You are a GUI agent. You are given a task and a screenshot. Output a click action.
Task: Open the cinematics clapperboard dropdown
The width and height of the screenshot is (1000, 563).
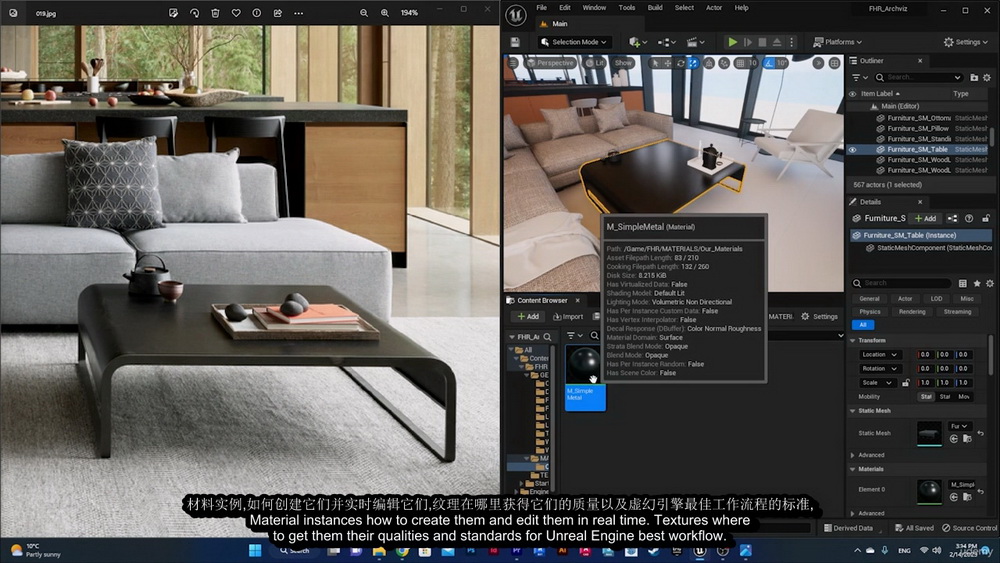(695, 42)
